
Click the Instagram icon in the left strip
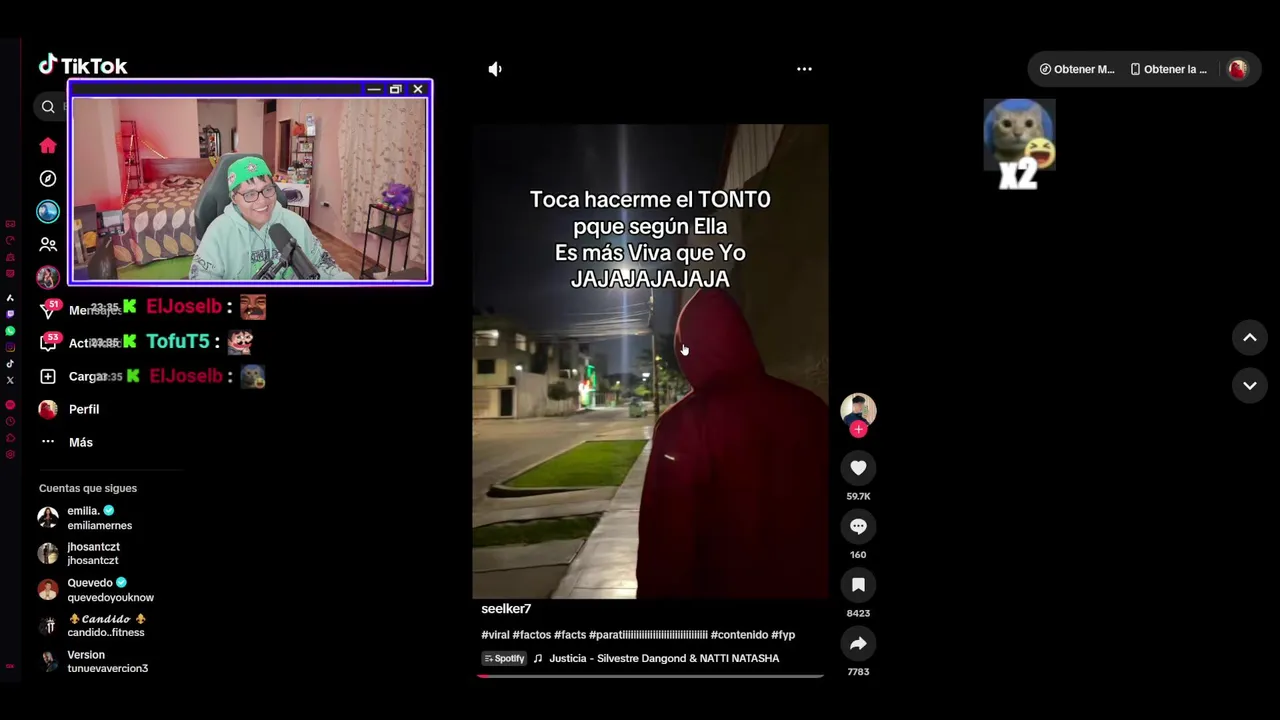10,347
